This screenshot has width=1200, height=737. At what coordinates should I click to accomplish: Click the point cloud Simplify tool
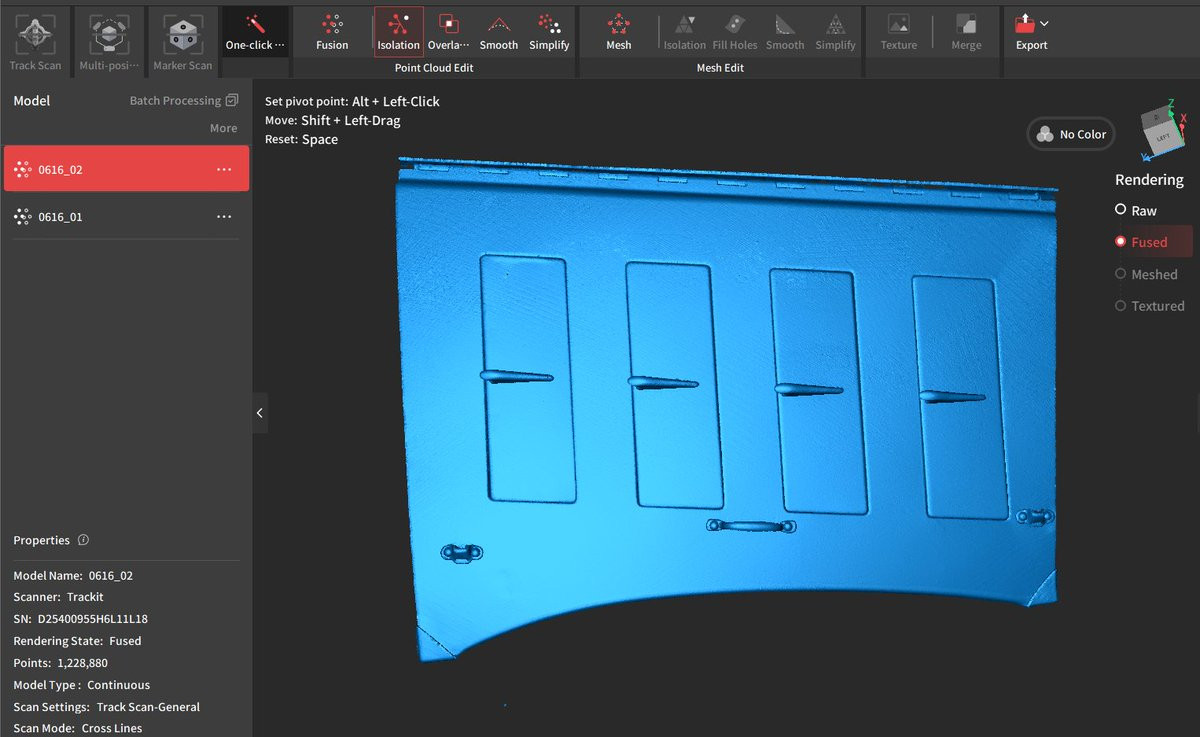549,31
